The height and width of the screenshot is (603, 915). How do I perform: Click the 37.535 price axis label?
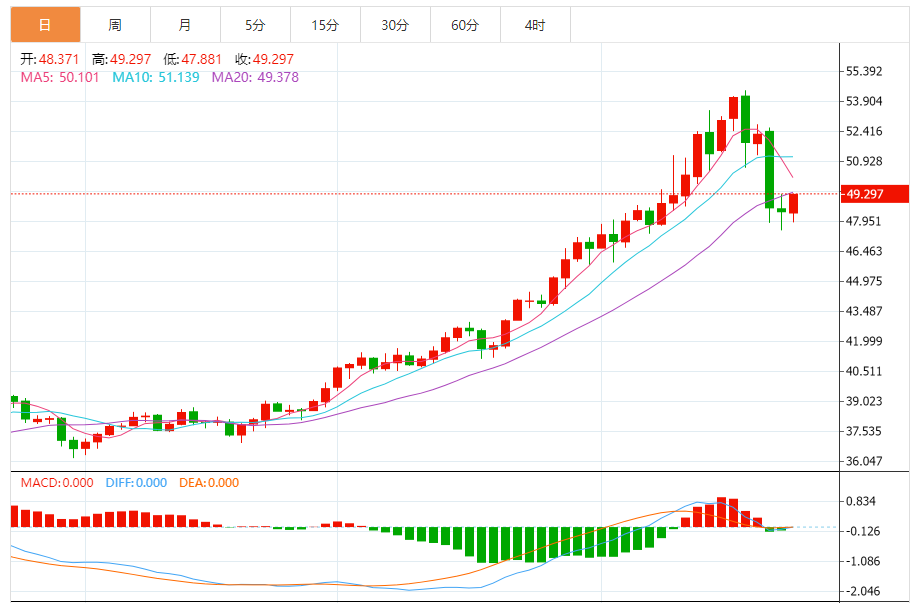click(x=864, y=431)
